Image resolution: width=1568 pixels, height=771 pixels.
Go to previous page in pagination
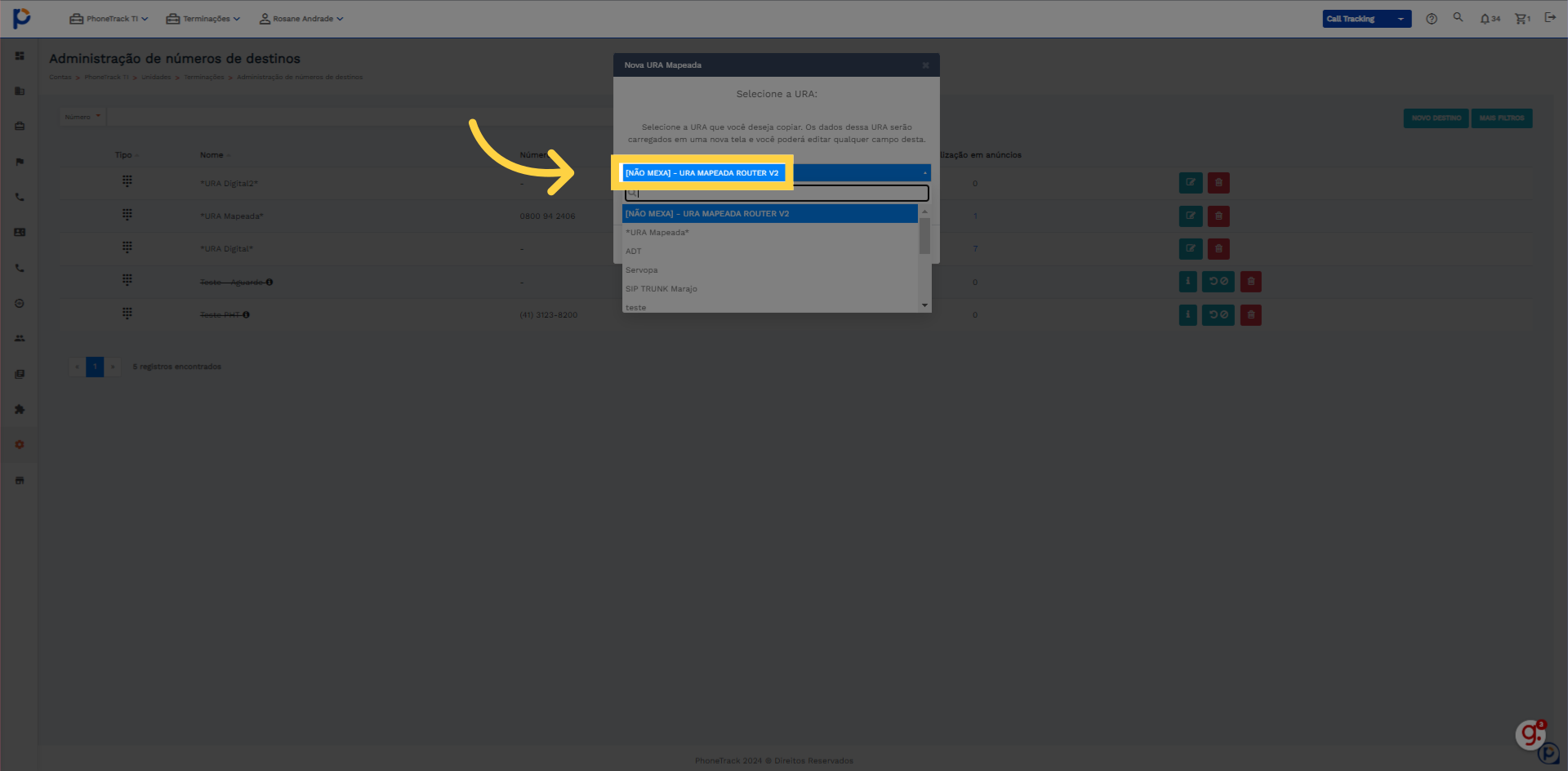pyautogui.click(x=77, y=367)
